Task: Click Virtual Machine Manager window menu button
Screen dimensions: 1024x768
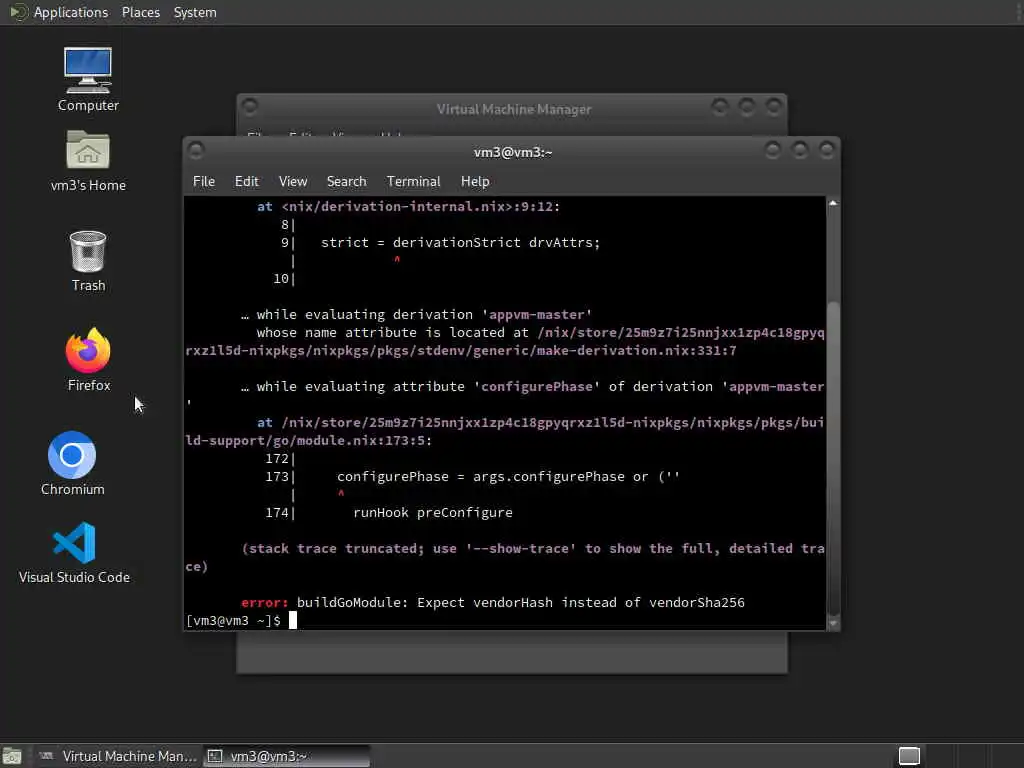Action: (249, 106)
